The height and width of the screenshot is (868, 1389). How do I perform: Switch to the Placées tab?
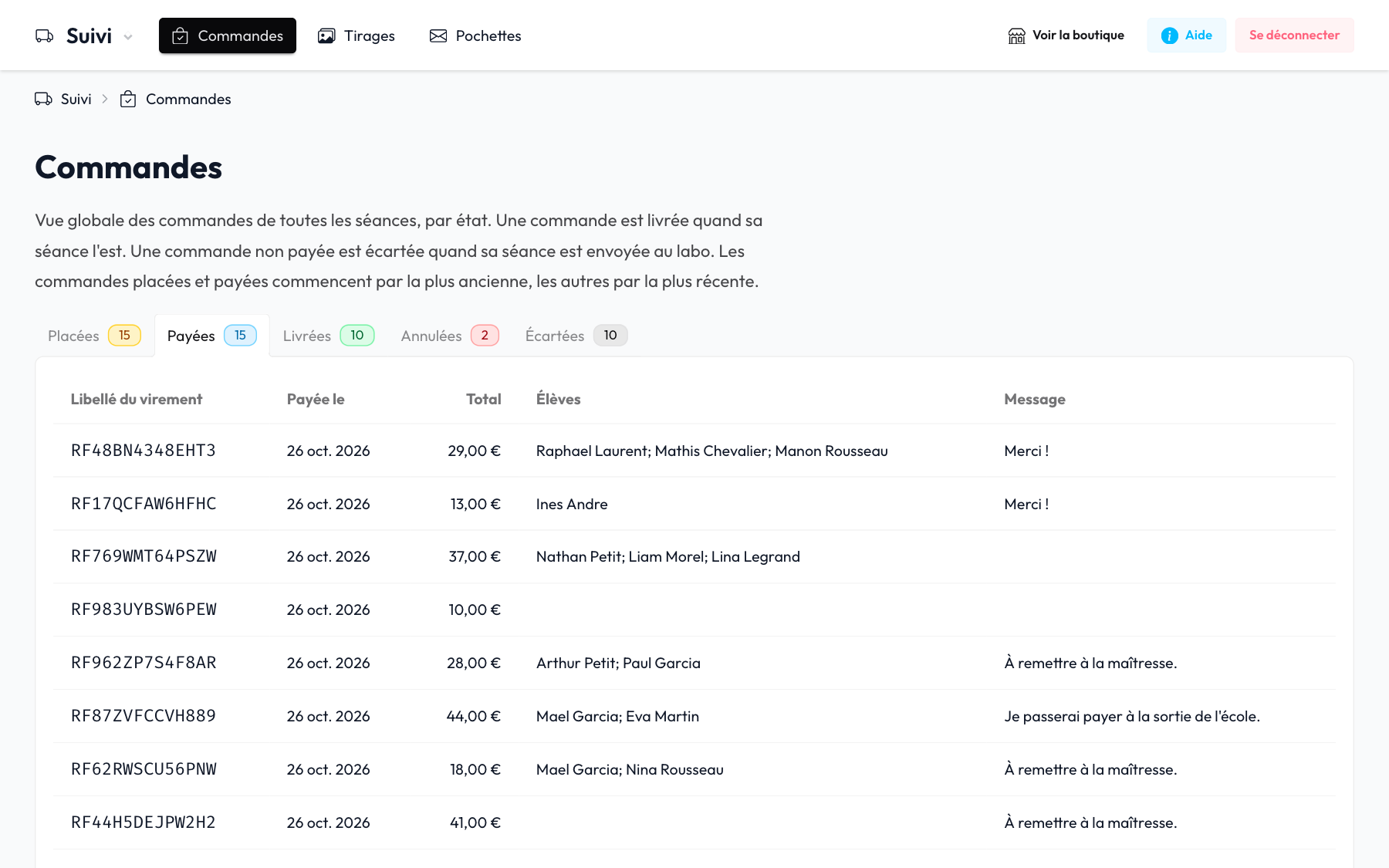pyautogui.click(x=94, y=336)
